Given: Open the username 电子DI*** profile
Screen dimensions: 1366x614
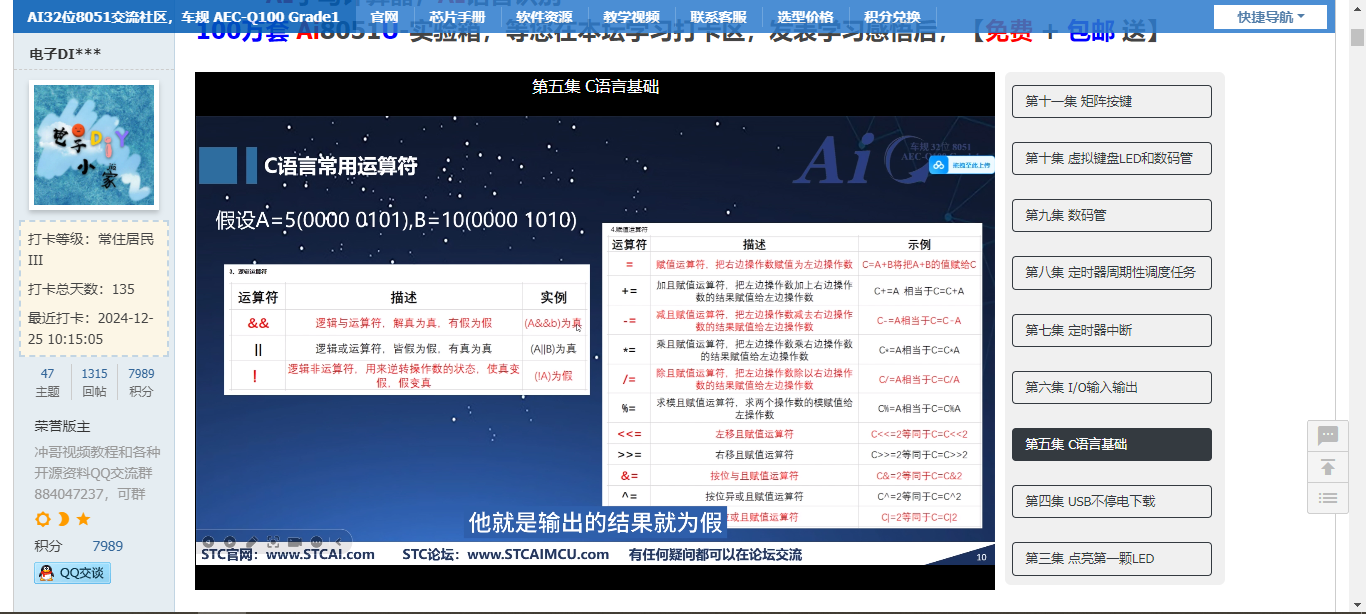Looking at the screenshot, I should 65,53.
